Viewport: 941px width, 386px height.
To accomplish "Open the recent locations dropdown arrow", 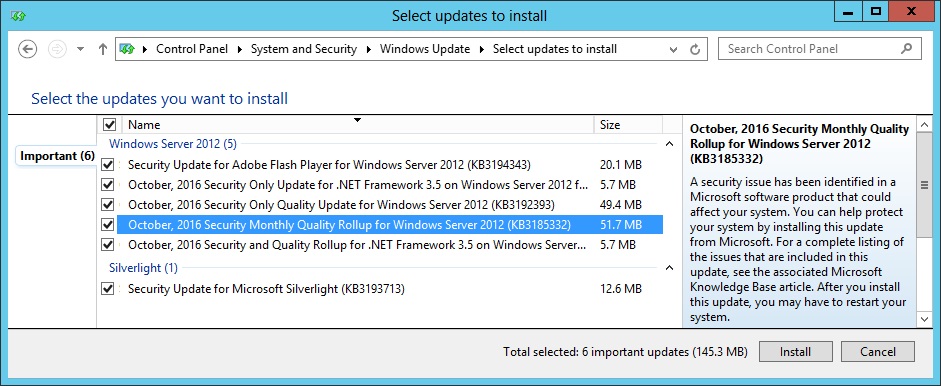I will (x=80, y=49).
